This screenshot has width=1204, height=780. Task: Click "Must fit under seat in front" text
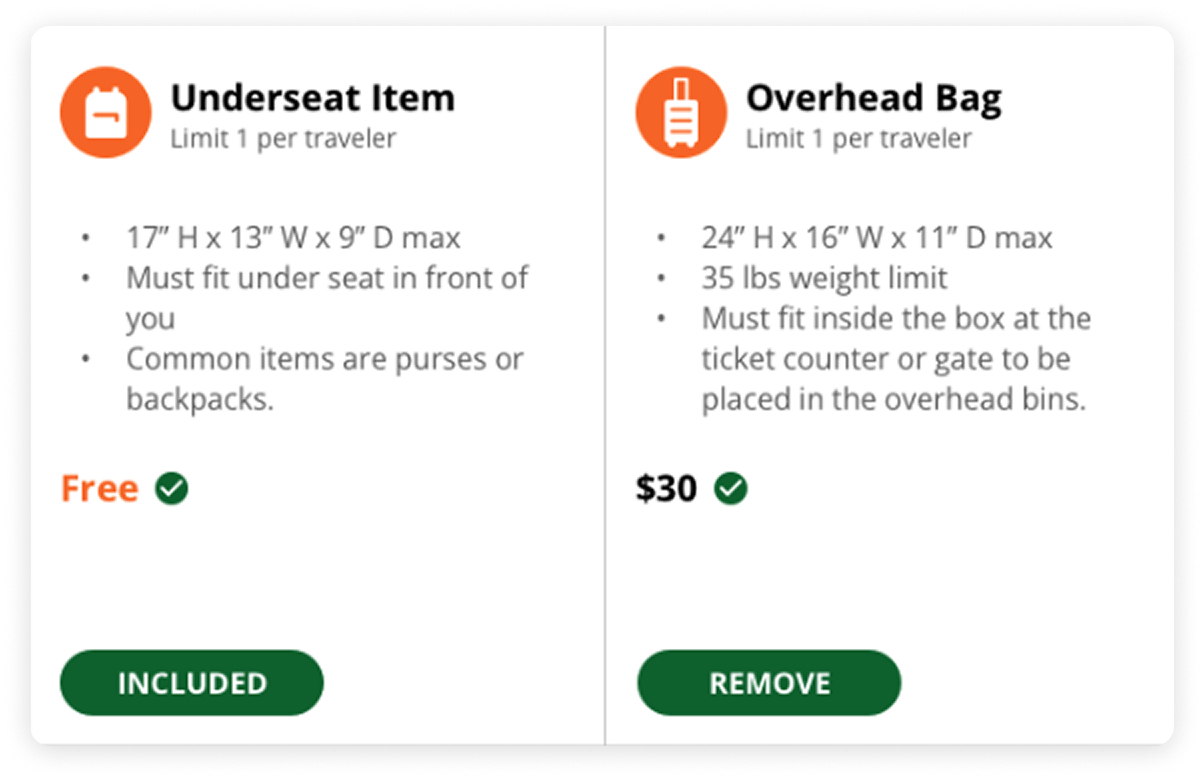327,278
